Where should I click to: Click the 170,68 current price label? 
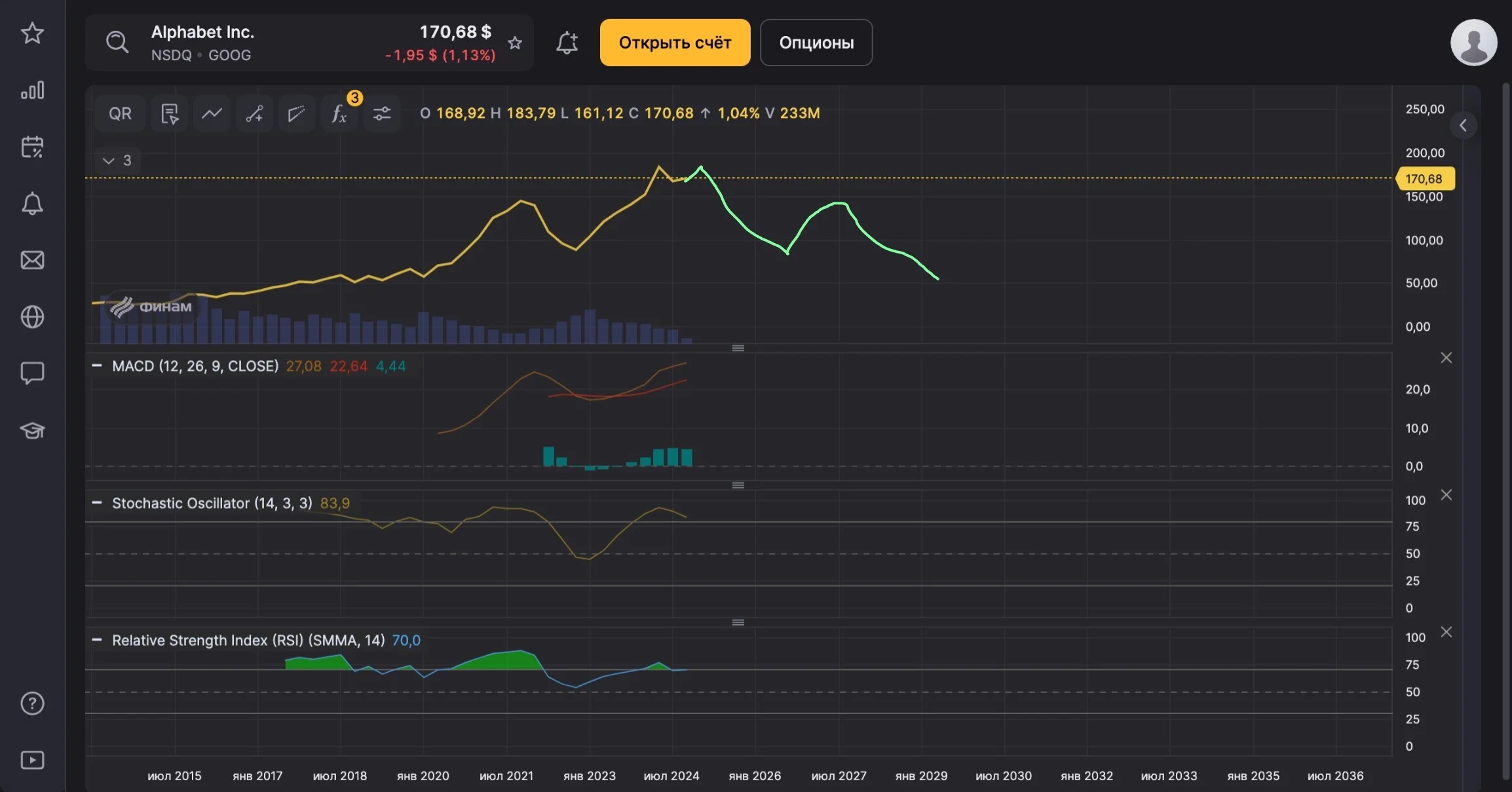click(x=1426, y=178)
